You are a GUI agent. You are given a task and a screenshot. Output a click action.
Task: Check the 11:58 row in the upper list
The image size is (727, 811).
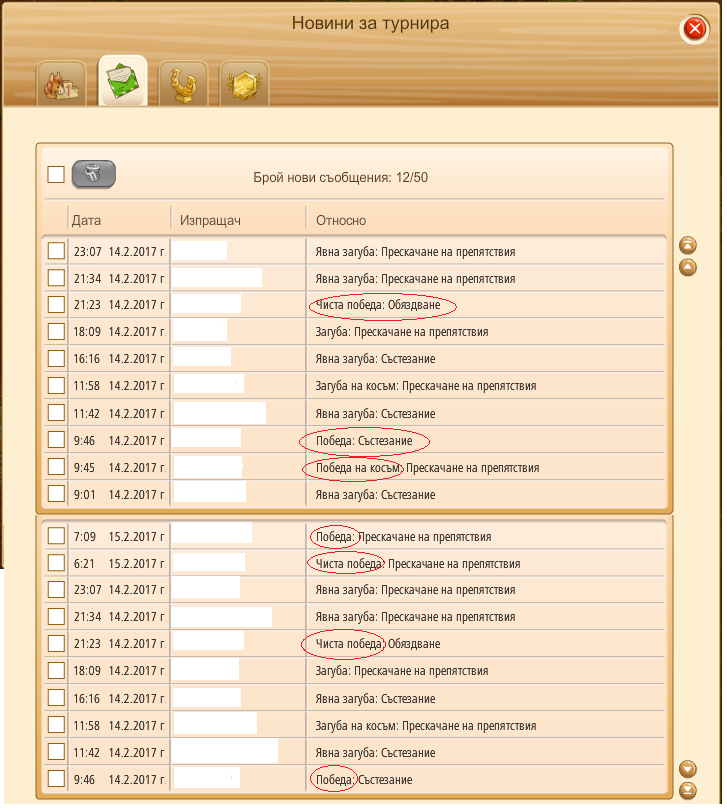56,385
